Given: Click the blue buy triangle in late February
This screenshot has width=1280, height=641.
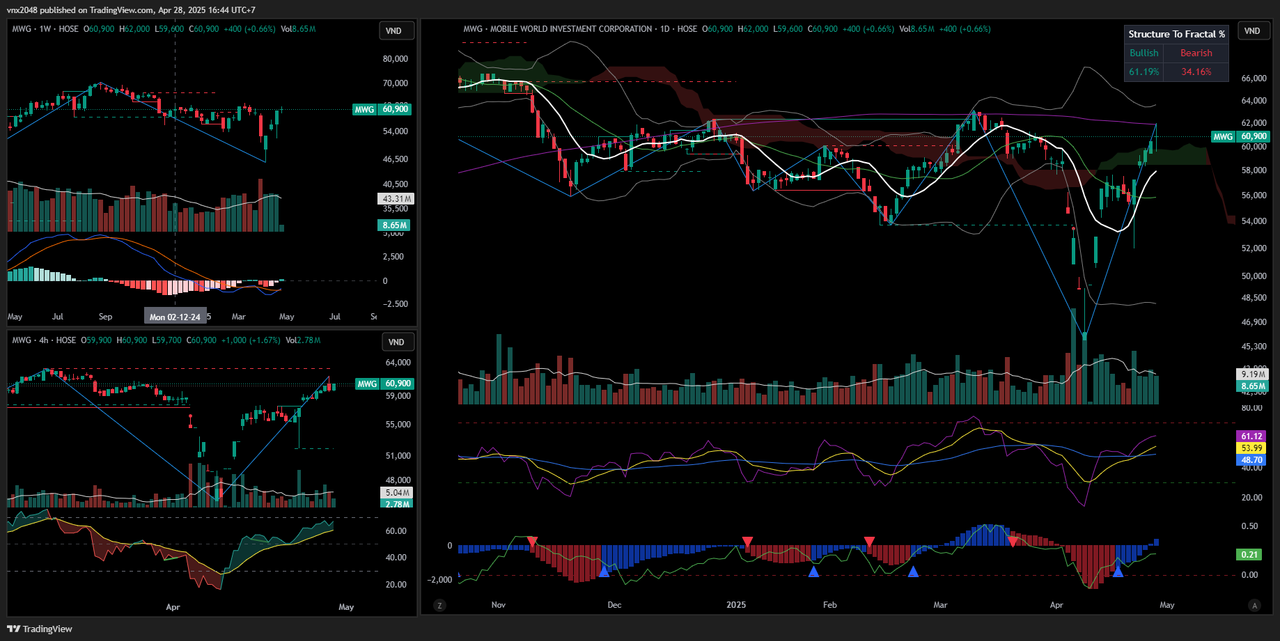Looking at the screenshot, I should 913,572.
